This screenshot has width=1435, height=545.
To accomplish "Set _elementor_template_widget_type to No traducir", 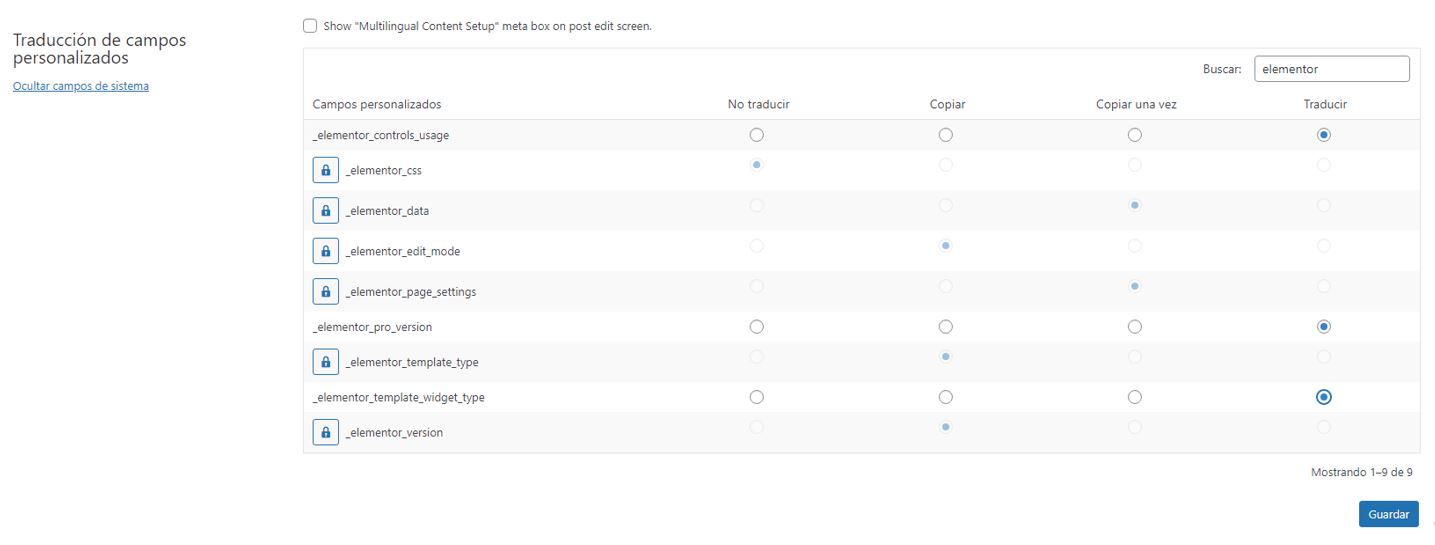I will click(757, 397).
